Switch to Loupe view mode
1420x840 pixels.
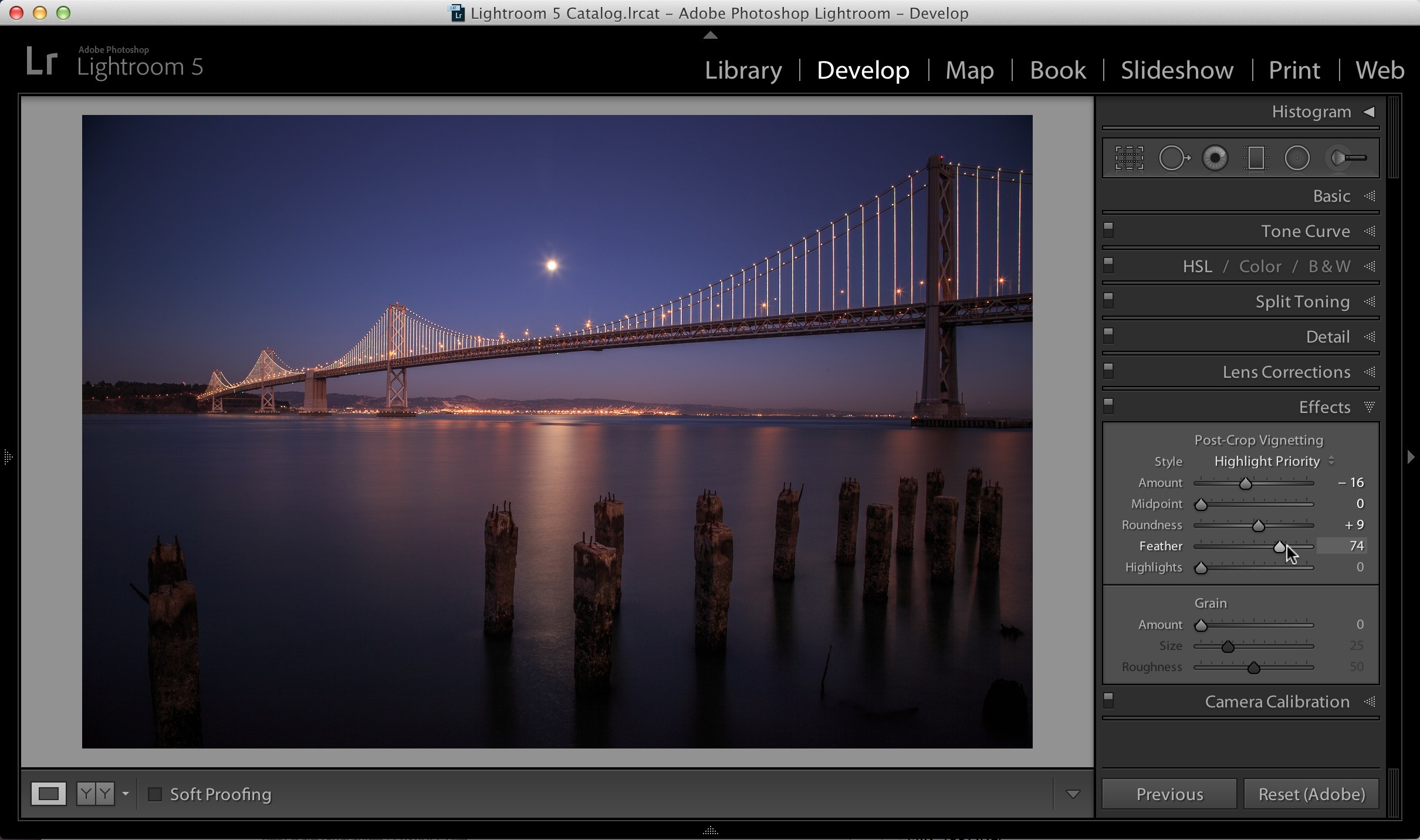click(x=48, y=794)
